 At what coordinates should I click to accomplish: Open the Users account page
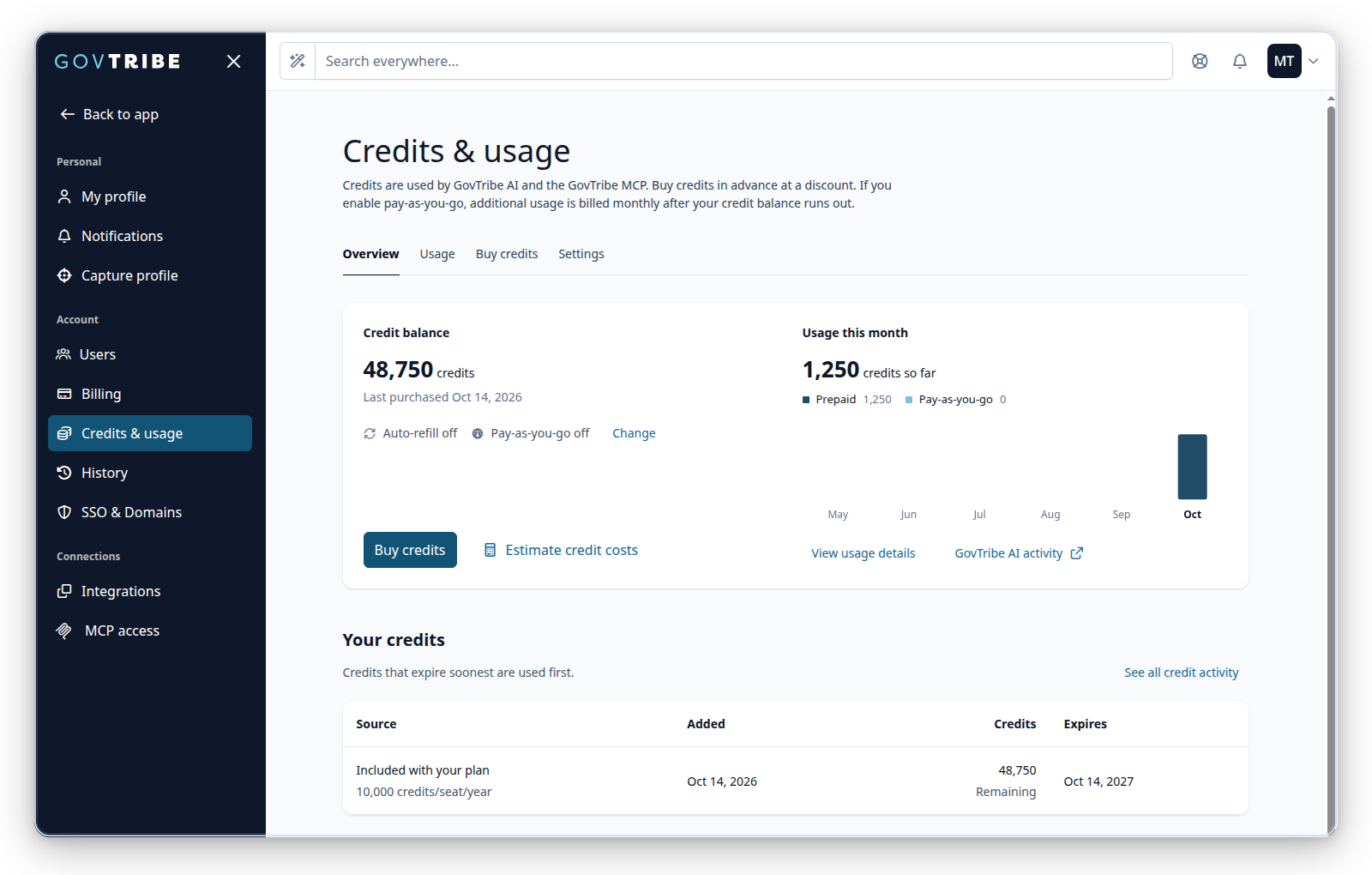[150, 354]
